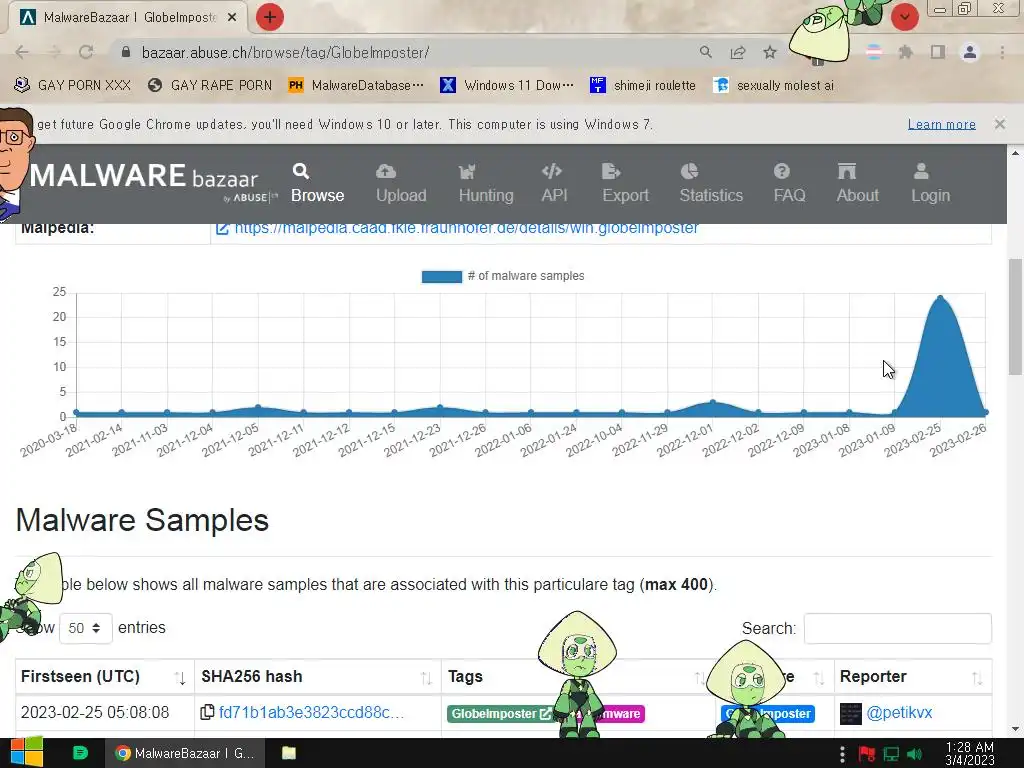The height and width of the screenshot is (768, 1024).
Task: Open the shimeji roulette bookmark
Action: pos(643,85)
